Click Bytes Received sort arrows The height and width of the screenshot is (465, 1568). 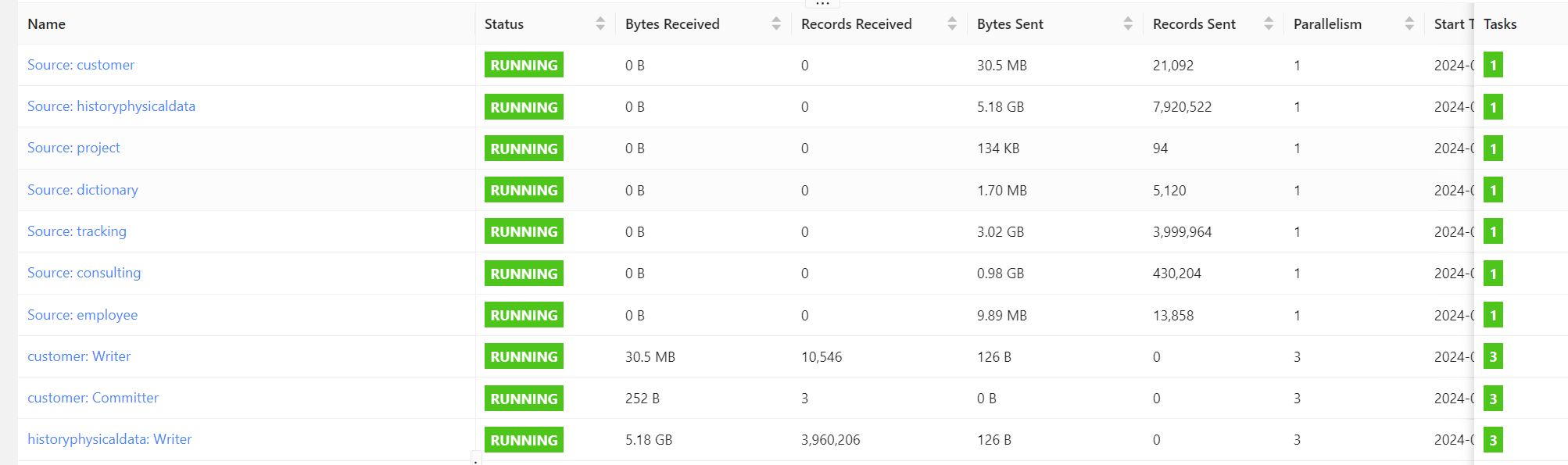776,24
